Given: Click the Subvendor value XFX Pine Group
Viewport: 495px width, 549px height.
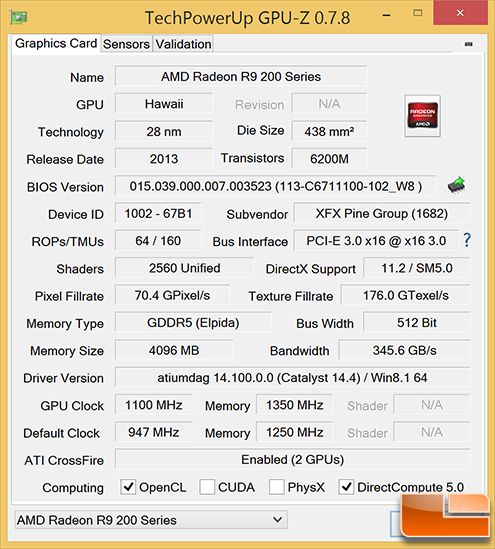Looking at the screenshot, I should [382, 213].
